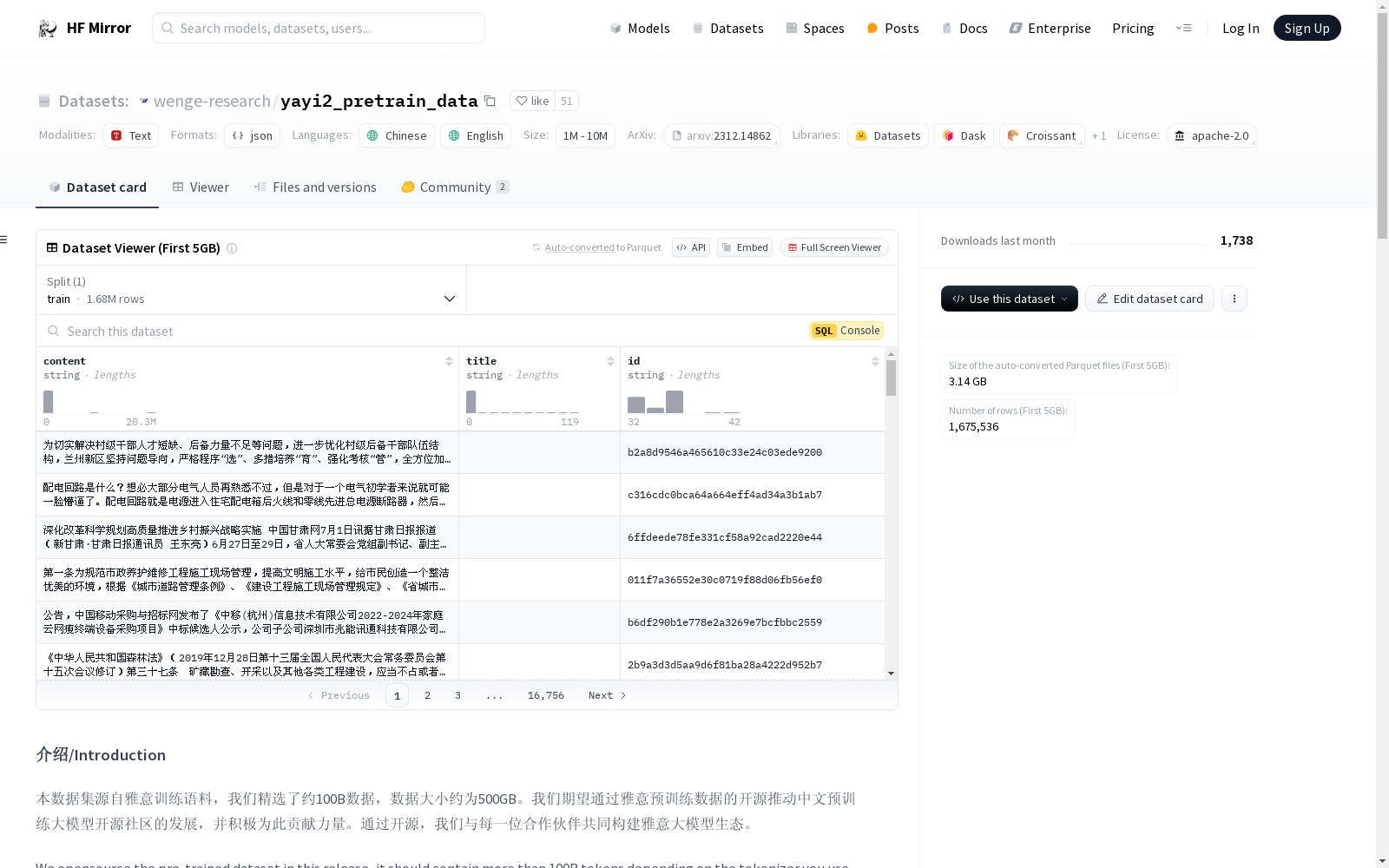This screenshot has width=1389, height=868.
Task: Switch to Files and versions tab
Action: 315,187
